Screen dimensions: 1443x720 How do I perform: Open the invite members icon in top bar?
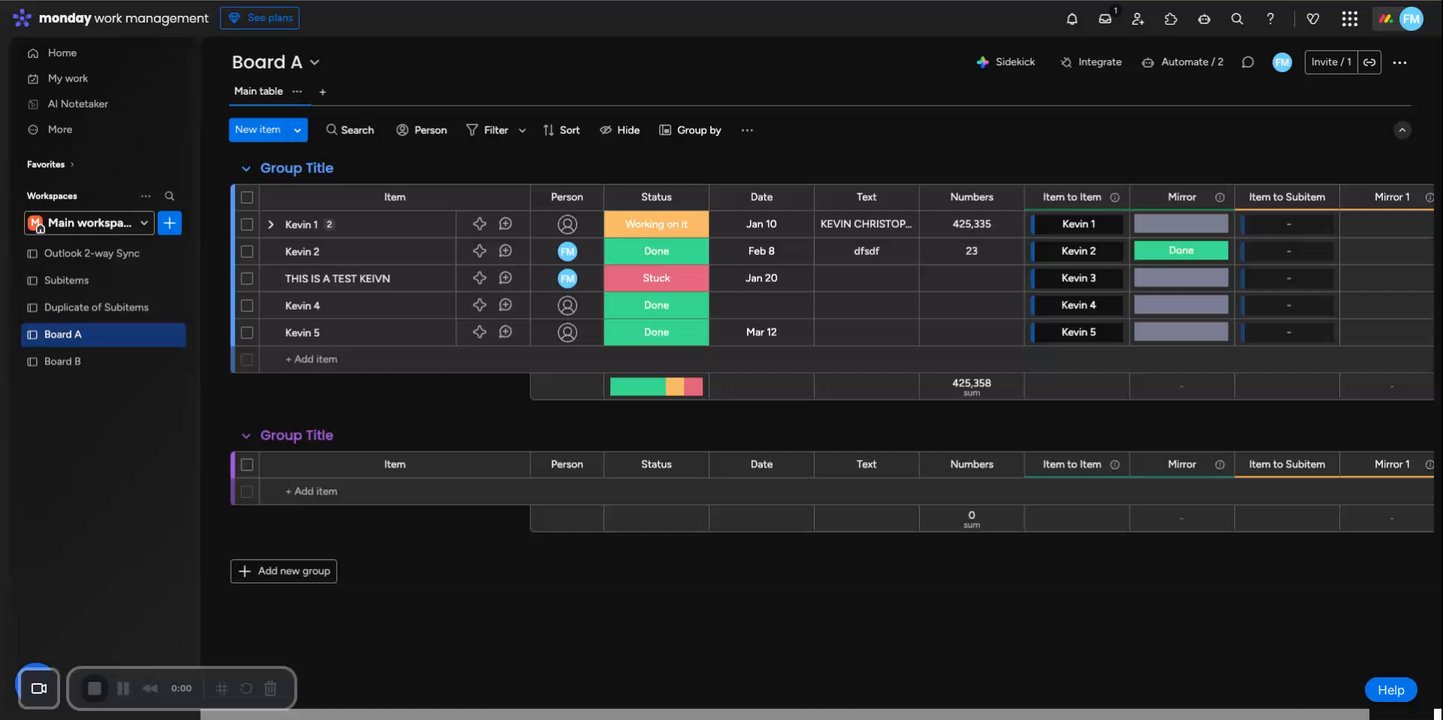1138,19
